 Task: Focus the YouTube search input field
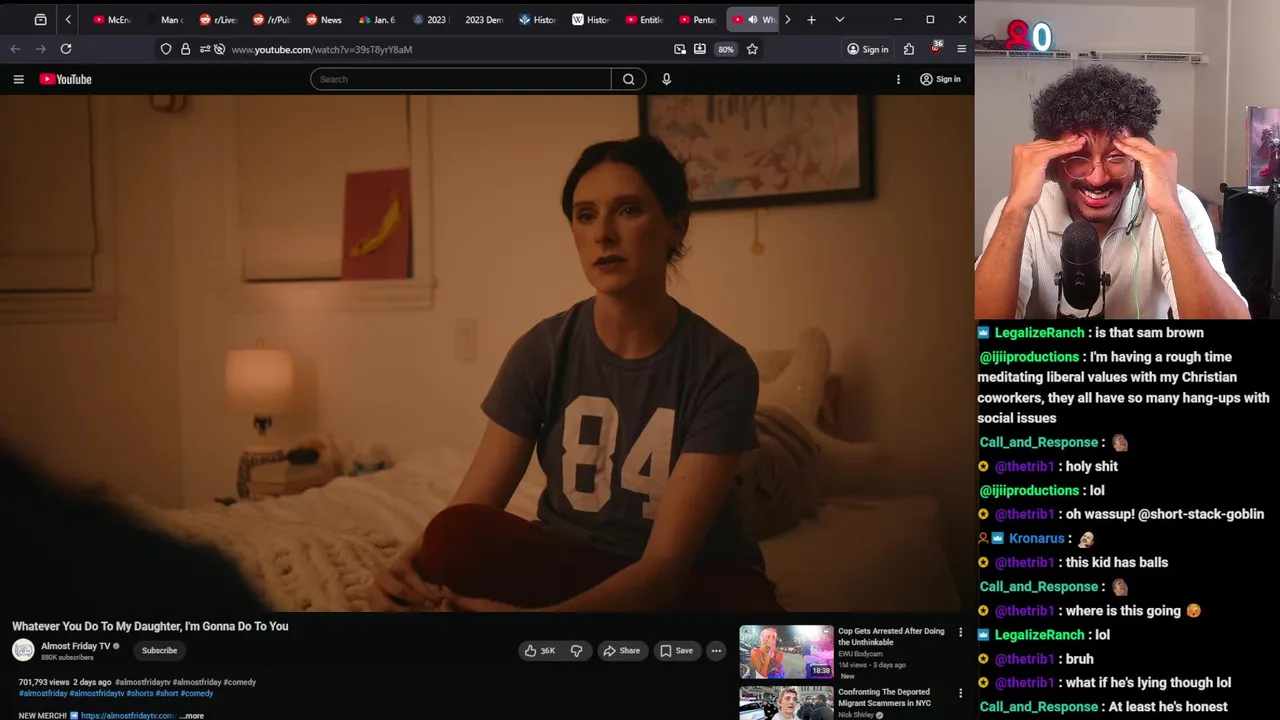coord(461,79)
